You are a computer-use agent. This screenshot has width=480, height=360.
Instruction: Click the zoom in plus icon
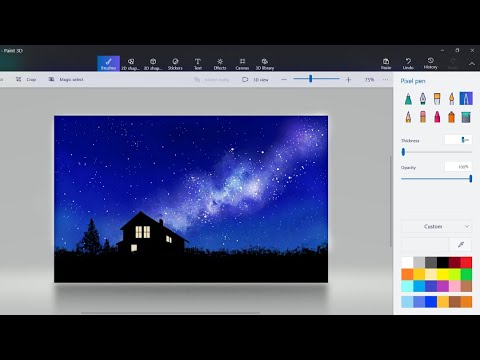tap(348, 80)
